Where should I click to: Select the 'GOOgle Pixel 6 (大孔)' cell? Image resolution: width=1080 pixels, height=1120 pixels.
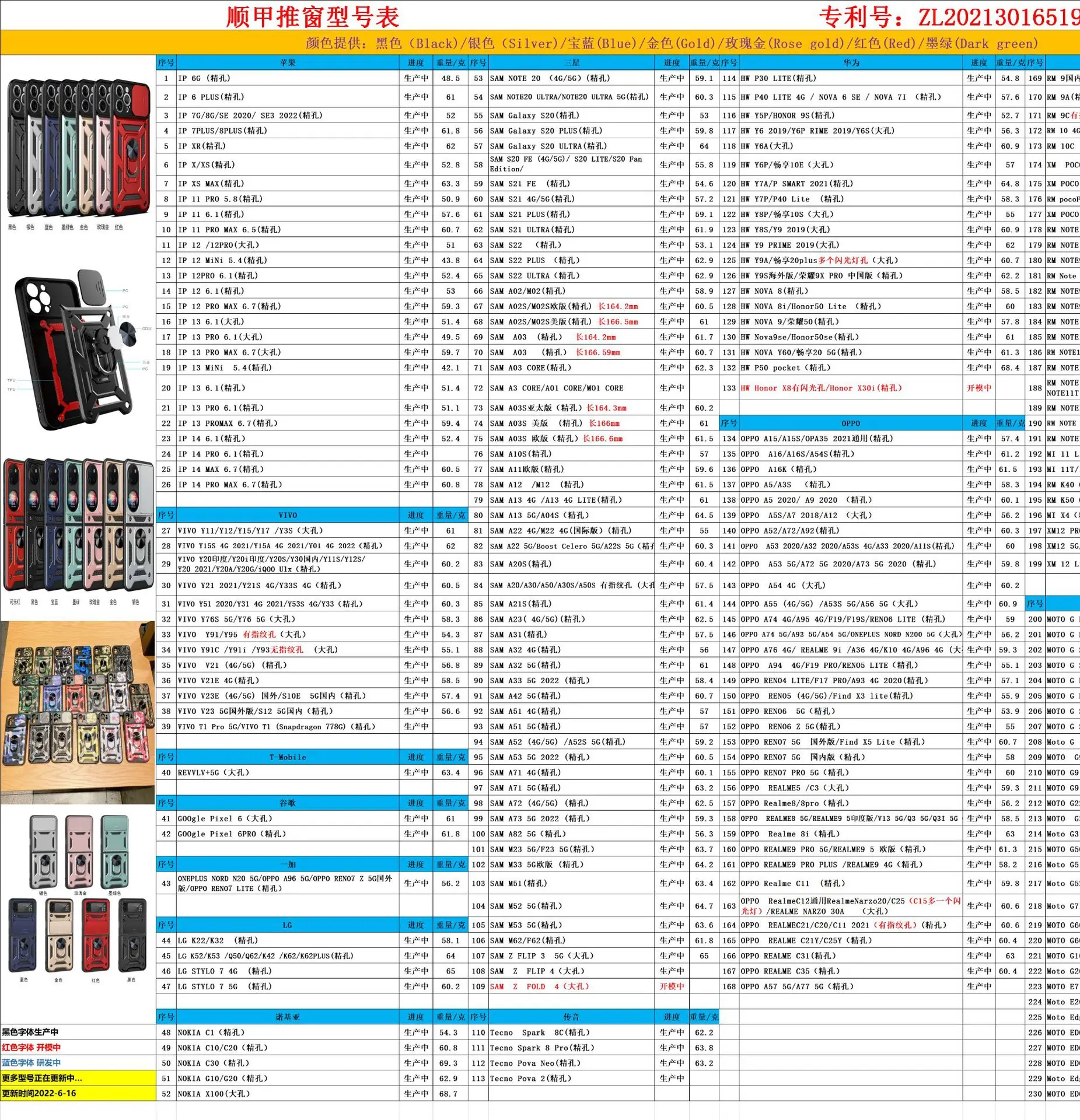tap(288, 818)
